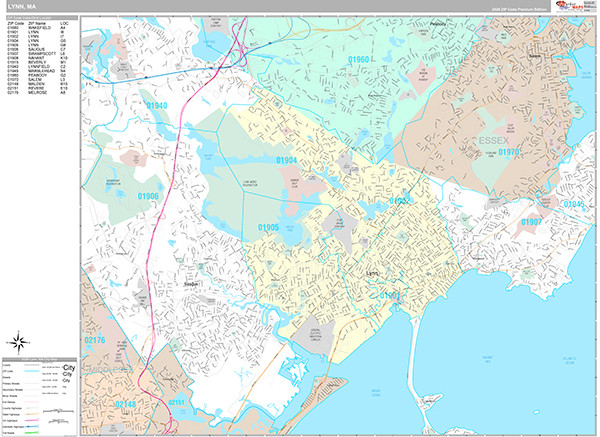Screen dimensions: 600x437
Task: Click the LYNN, MA map title
Action: [21, 7]
